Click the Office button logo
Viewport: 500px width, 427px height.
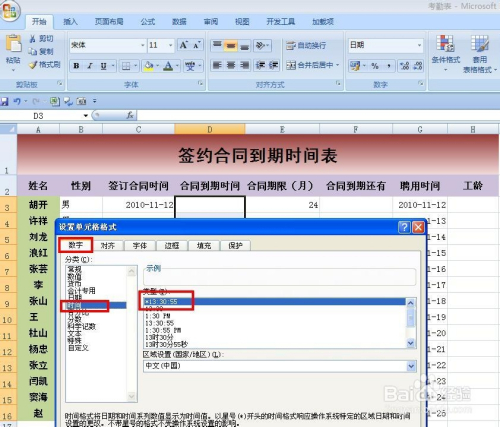(x=9, y=10)
